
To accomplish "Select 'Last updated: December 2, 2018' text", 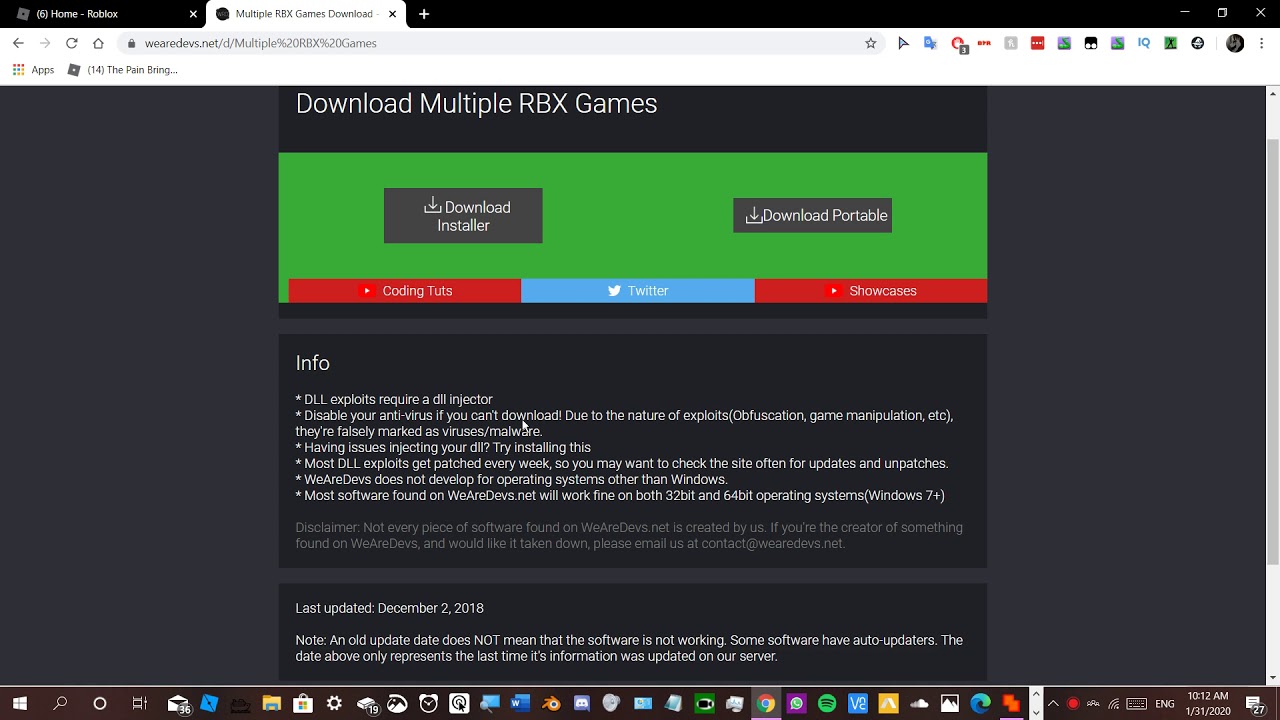I will tap(389, 608).
